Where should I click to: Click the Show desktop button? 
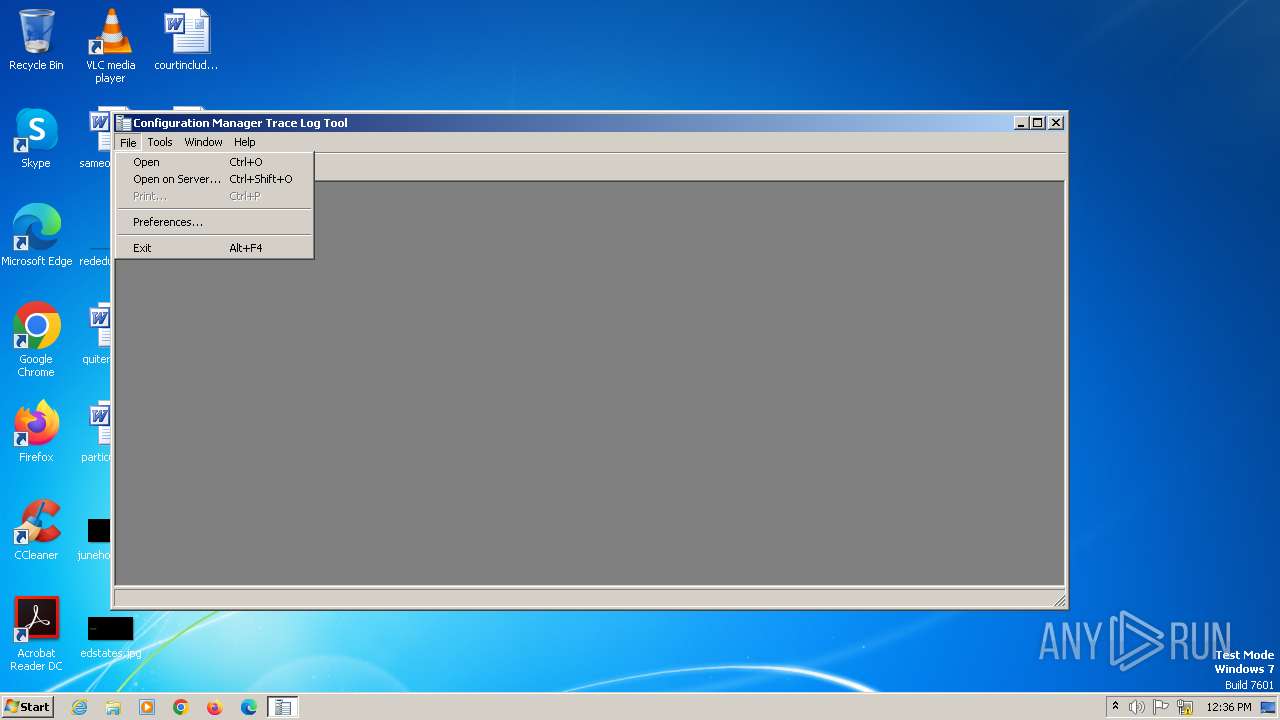coord(1270,707)
